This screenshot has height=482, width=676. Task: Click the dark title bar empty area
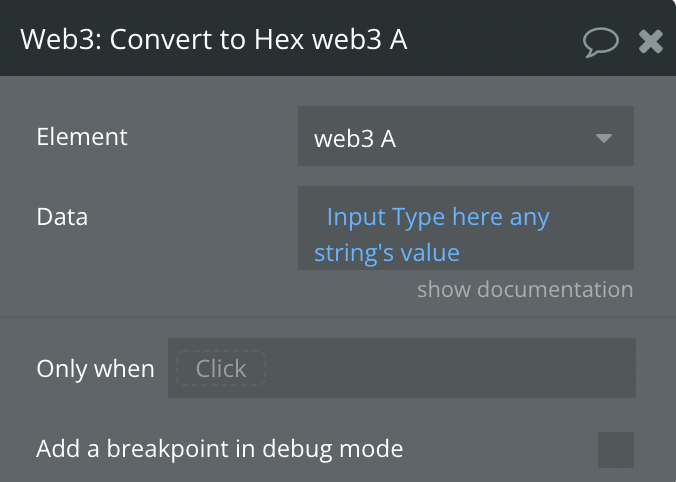tap(490, 40)
